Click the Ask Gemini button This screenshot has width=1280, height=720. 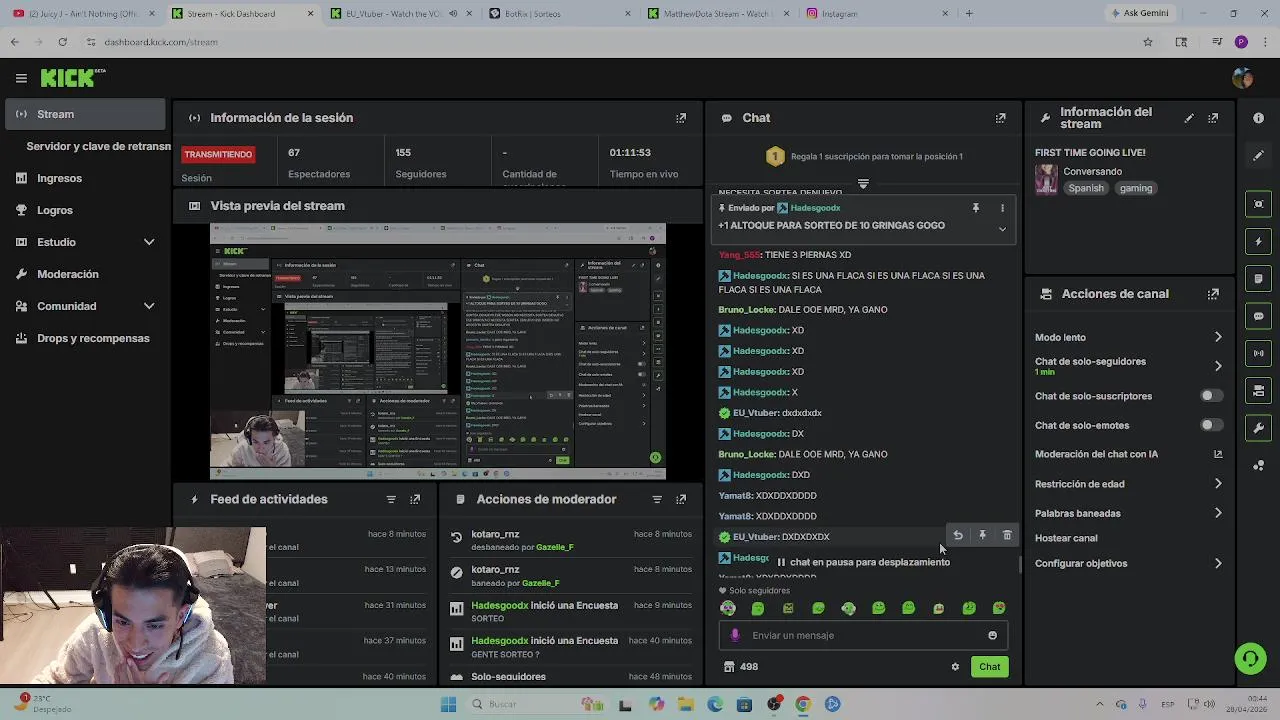(x=1140, y=14)
